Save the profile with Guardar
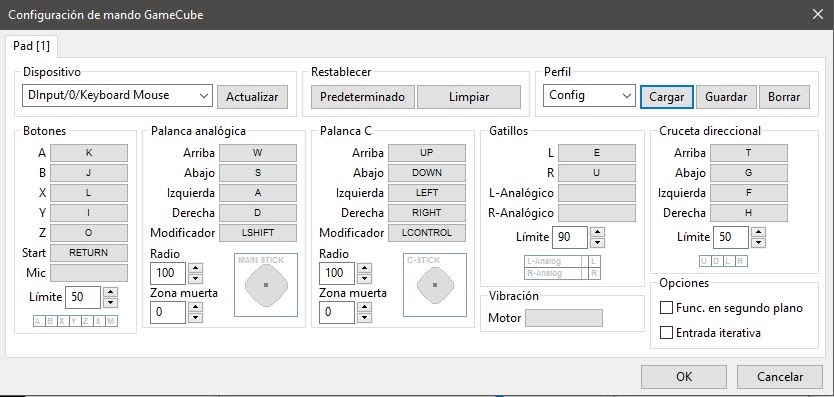Screen dimensions: 834x397 pyautogui.click(x=726, y=97)
